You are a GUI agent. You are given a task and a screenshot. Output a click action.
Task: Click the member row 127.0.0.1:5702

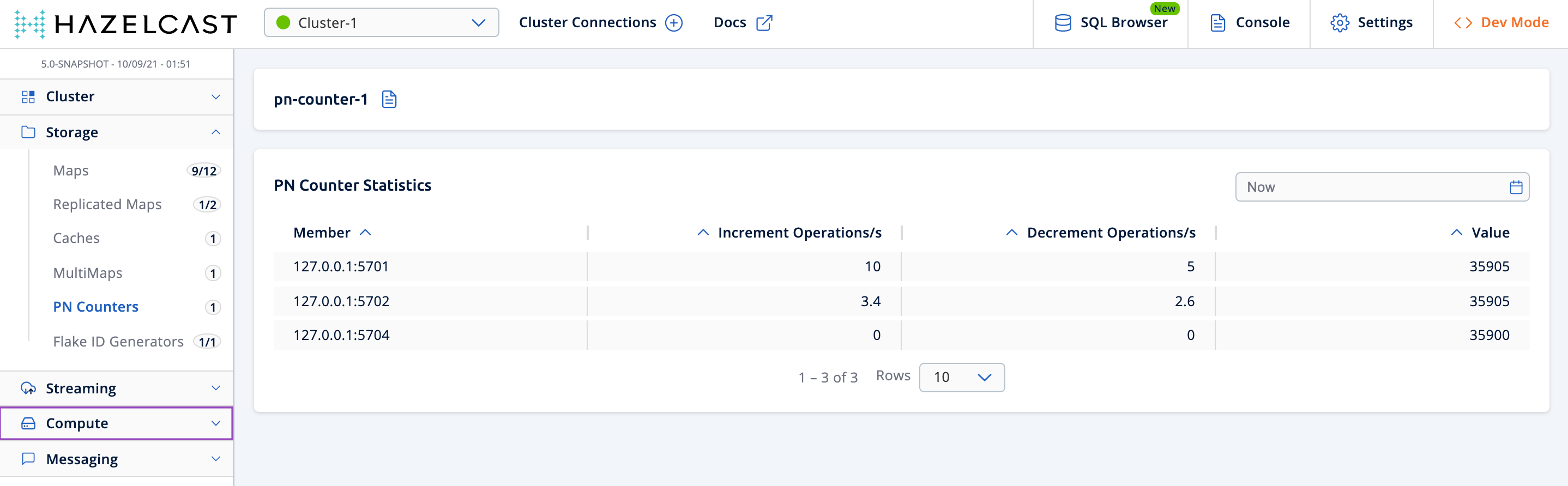click(341, 301)
